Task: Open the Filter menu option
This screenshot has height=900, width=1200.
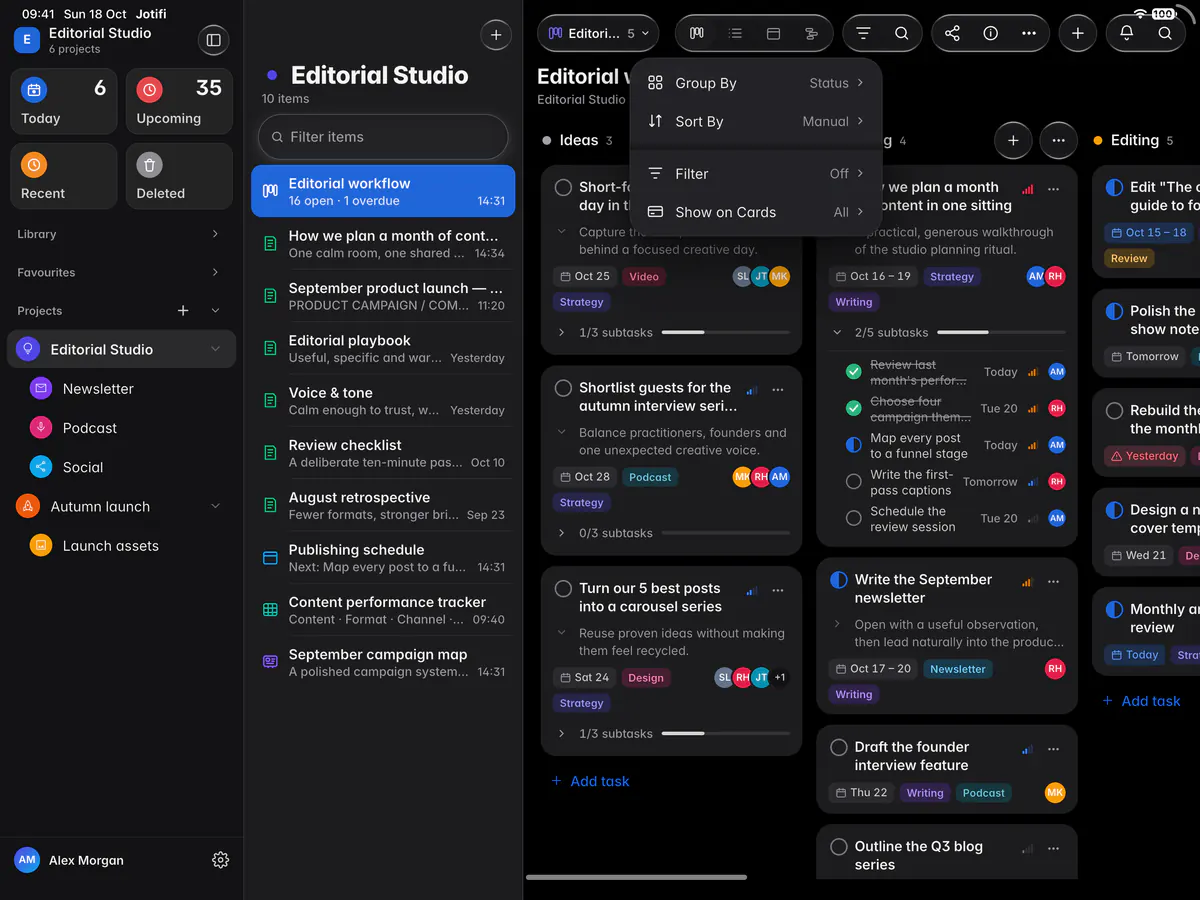Action: tap(756, 173)
